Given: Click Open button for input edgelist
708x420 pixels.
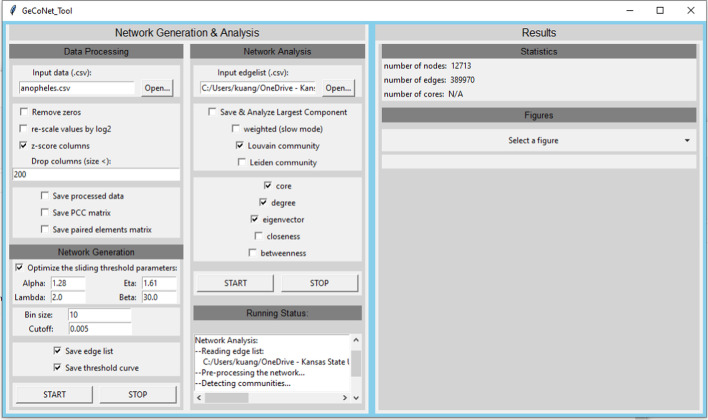Looking at the screenshot, I should 339,88.
